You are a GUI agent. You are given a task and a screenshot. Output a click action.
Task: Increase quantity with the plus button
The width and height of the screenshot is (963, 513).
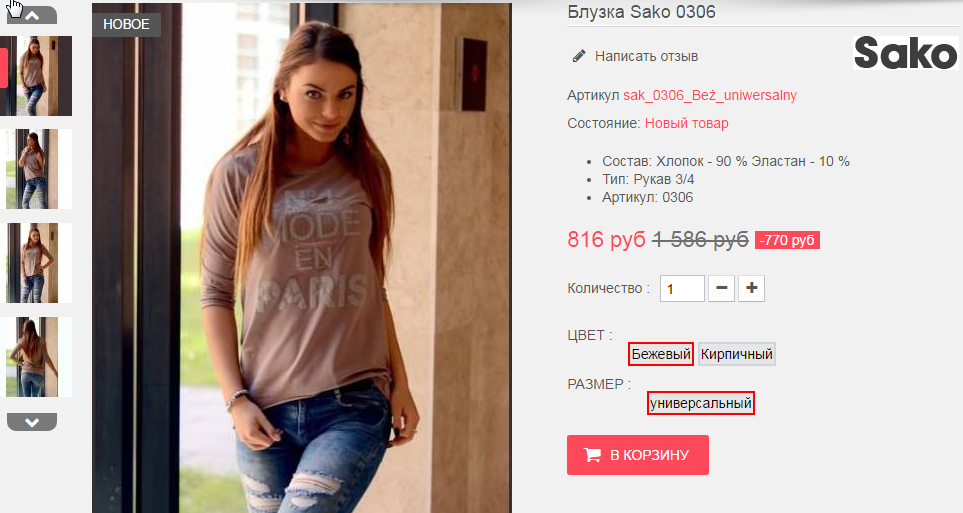point(751,288)
